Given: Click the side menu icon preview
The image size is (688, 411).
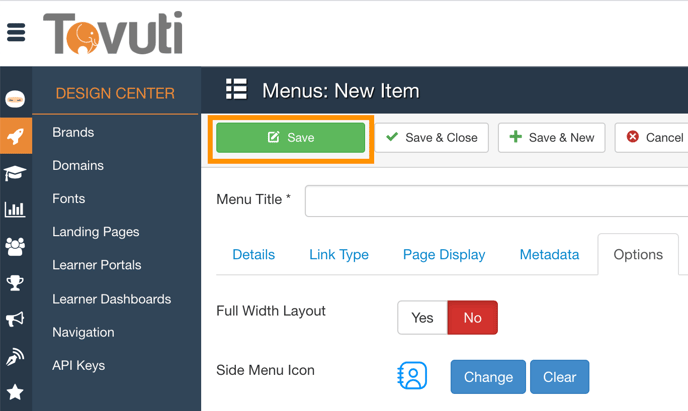Looking at the screenshot, I should point(412,376).
